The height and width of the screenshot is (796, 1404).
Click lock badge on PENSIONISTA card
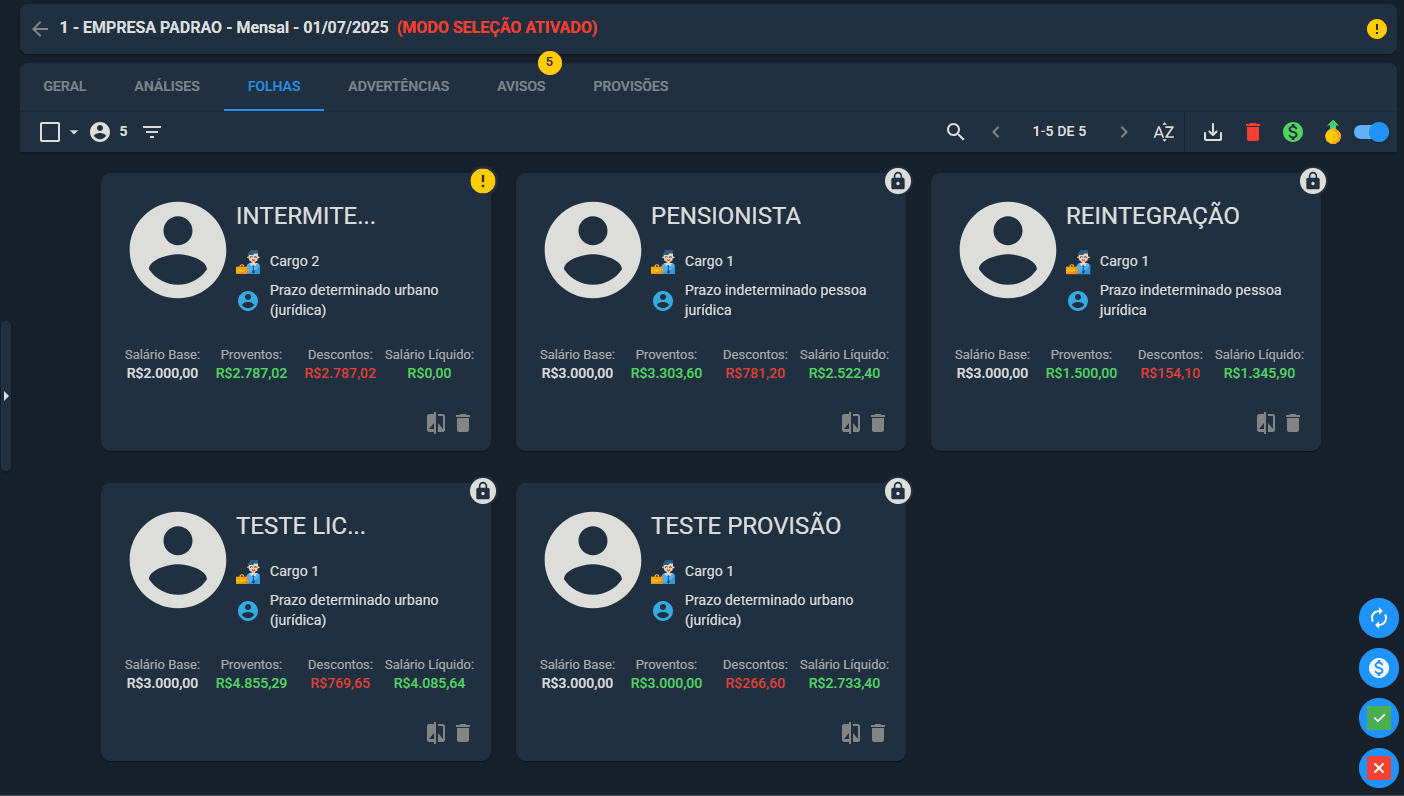(x=898, y=181)
